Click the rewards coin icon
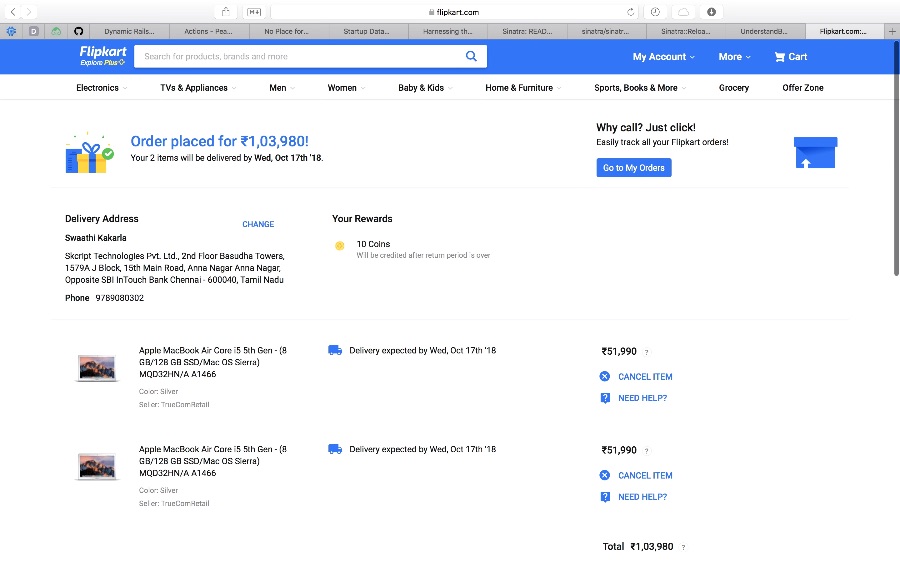This screenshot has width=900, height=563. click(x=340, y=246)
